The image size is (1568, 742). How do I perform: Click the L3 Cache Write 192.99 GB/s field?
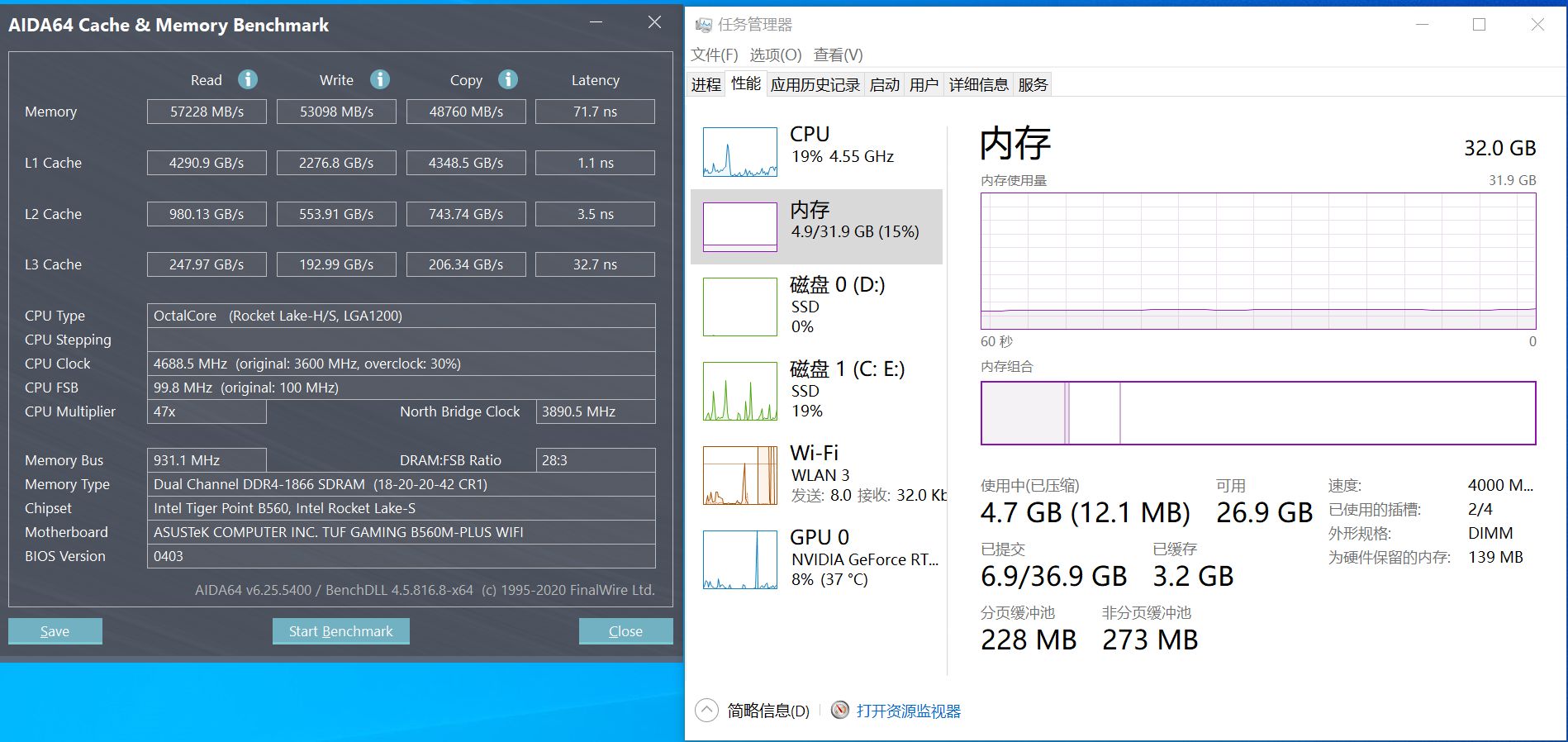pyautogui.click(x=336, y=264)
